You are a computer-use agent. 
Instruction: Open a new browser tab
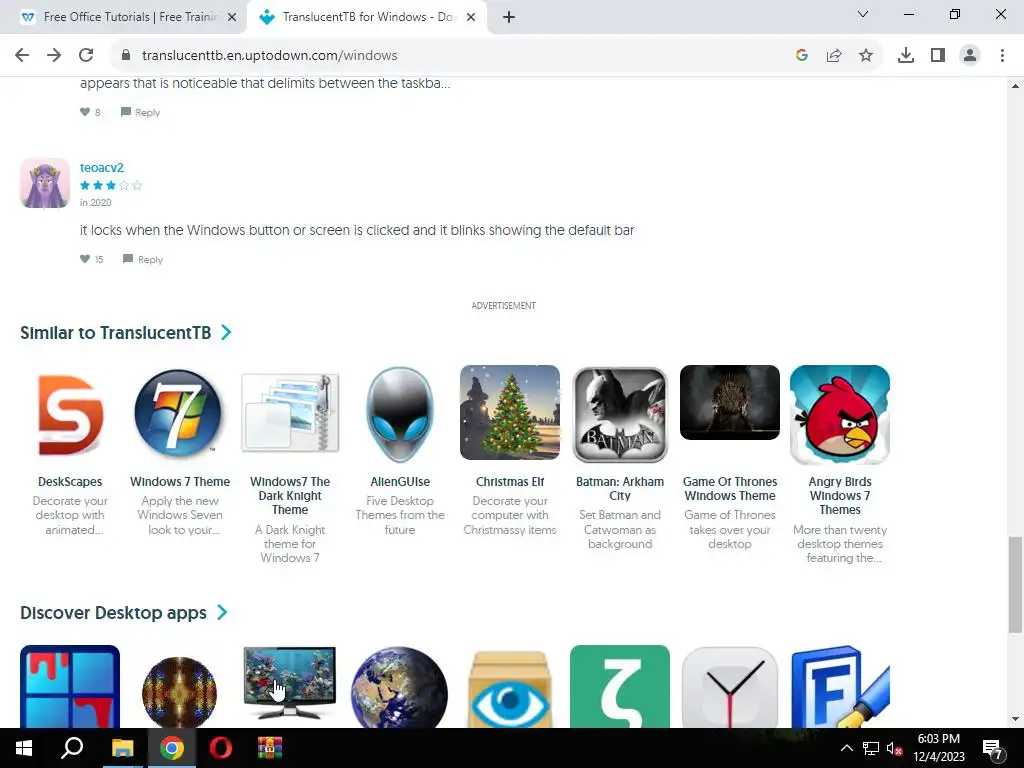(509, 17)
